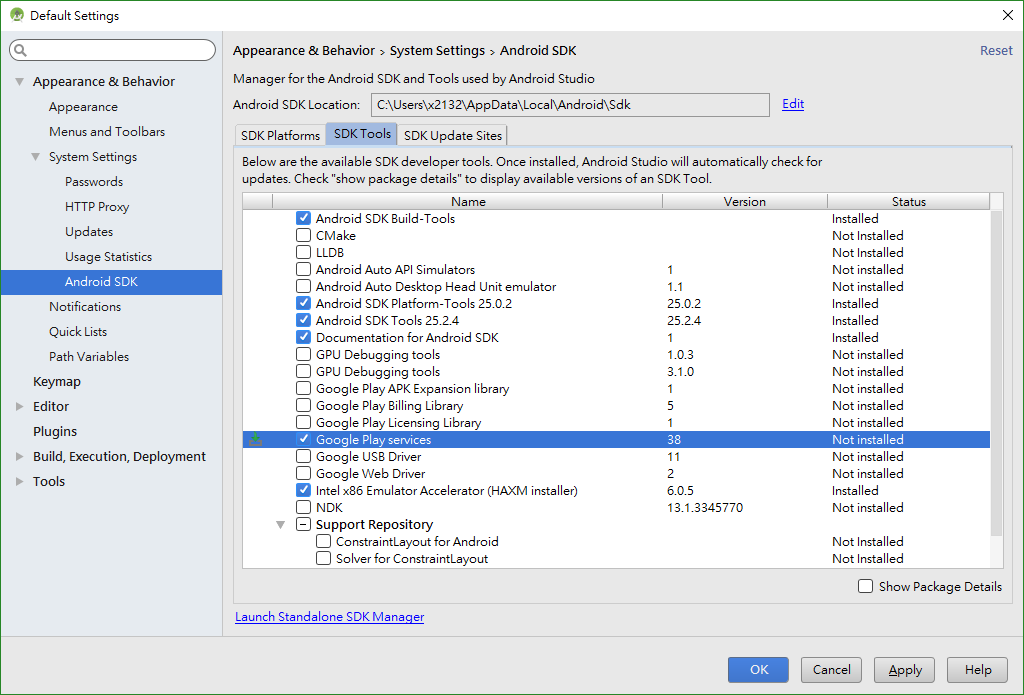Tick the NDK checkbox

coord(303,507)
